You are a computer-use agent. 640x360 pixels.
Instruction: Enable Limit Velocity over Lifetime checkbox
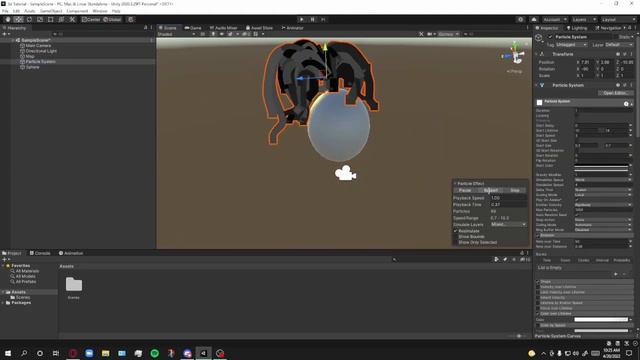tap(538, 292)
